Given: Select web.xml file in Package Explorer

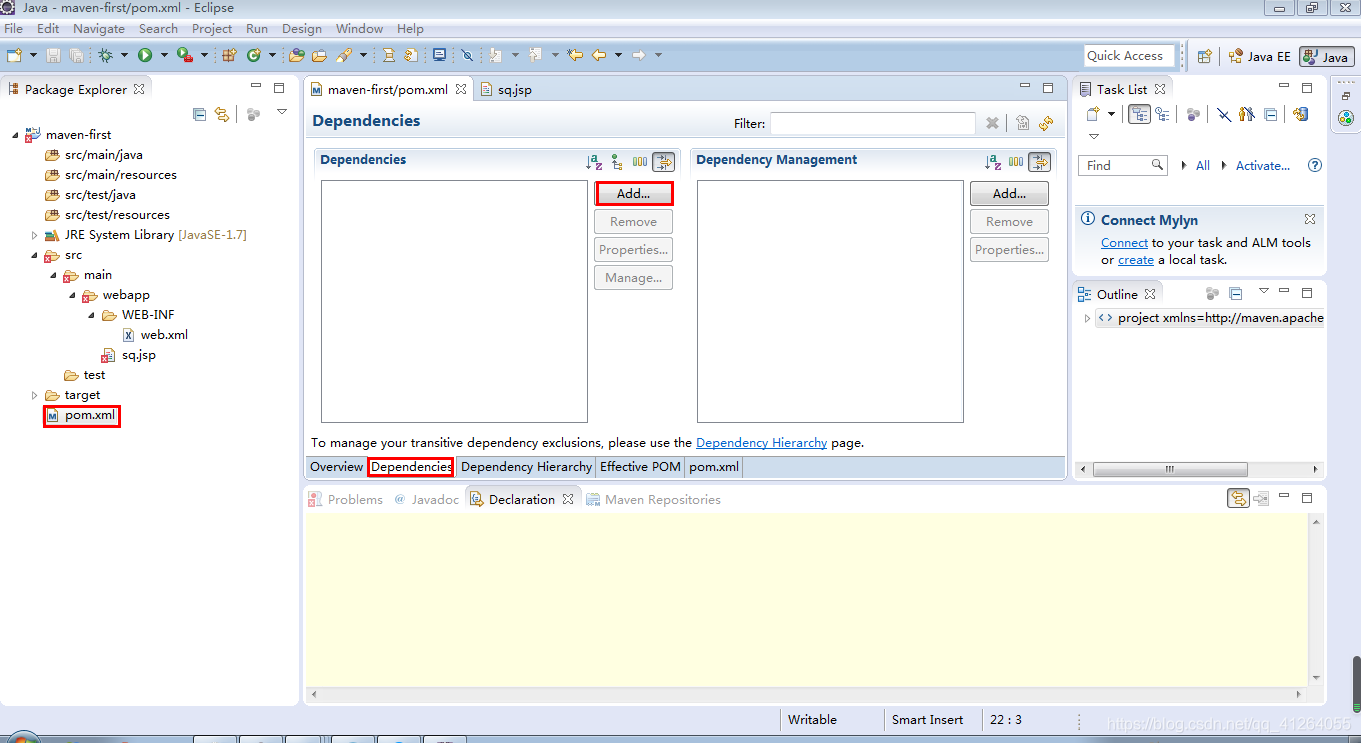Looking at the screenshot, I should coord(155,335).
